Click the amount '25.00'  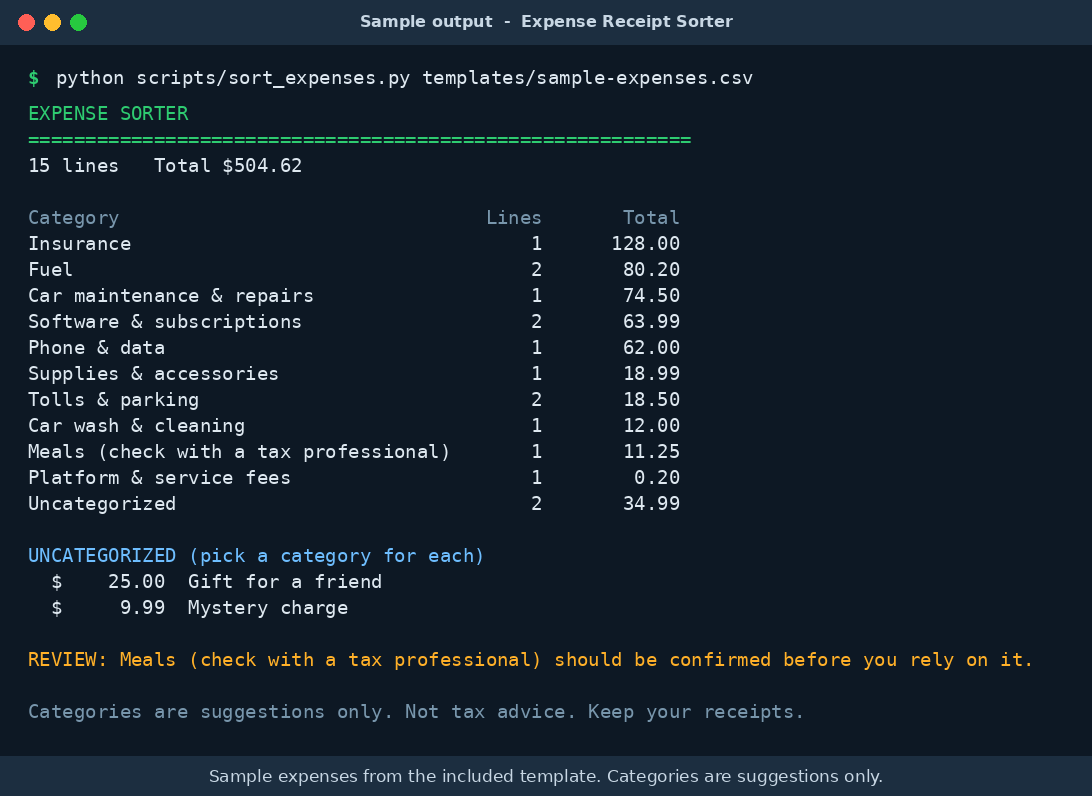click(136, 582)
